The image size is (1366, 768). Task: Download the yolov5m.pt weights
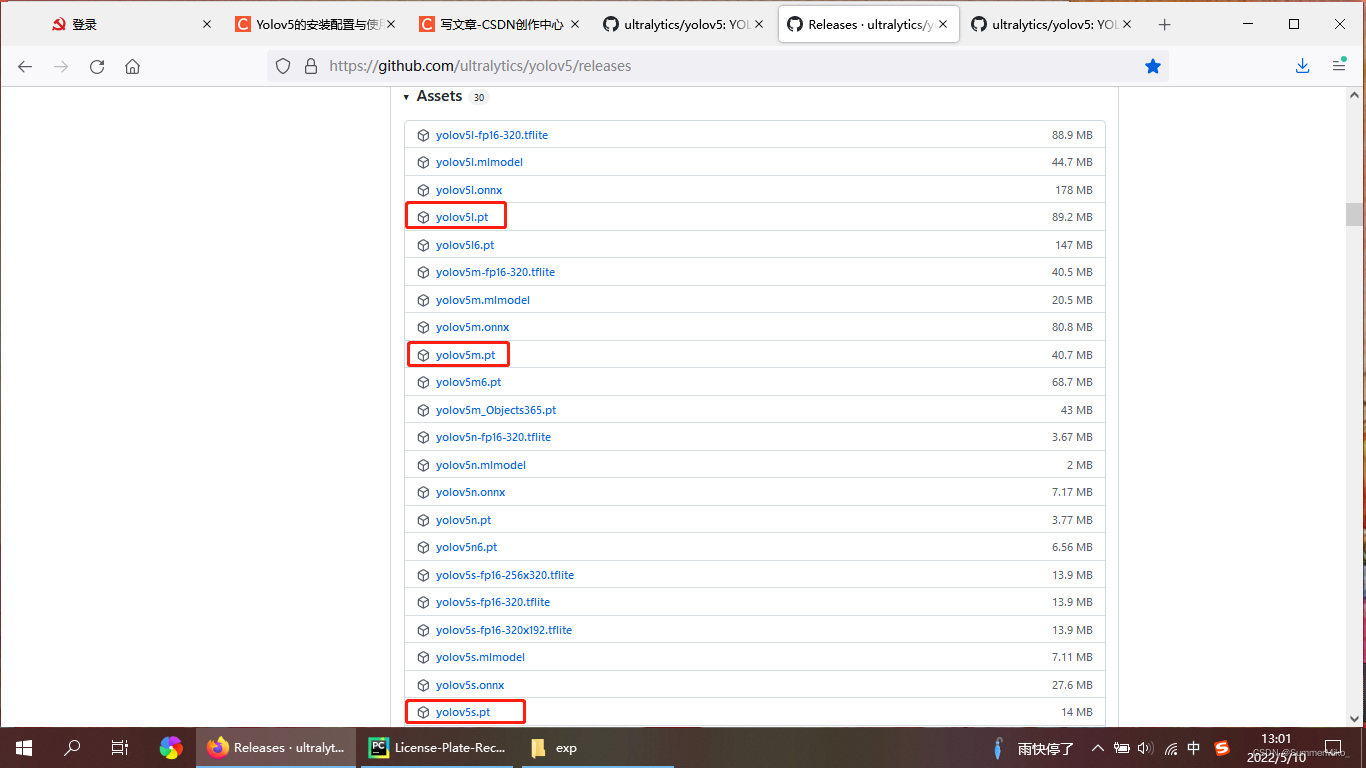pyautogui.click(x=466, y=355)
